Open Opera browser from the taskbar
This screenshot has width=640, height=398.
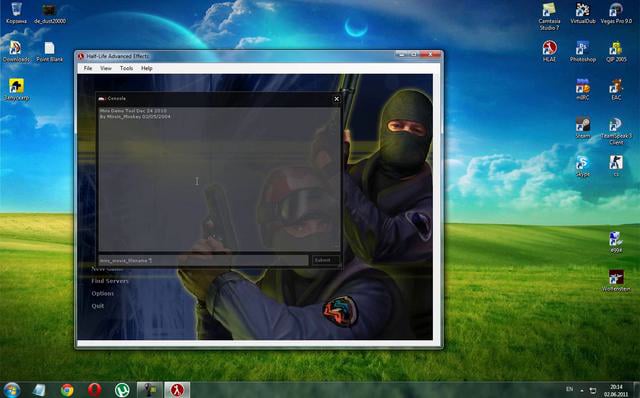95,390
